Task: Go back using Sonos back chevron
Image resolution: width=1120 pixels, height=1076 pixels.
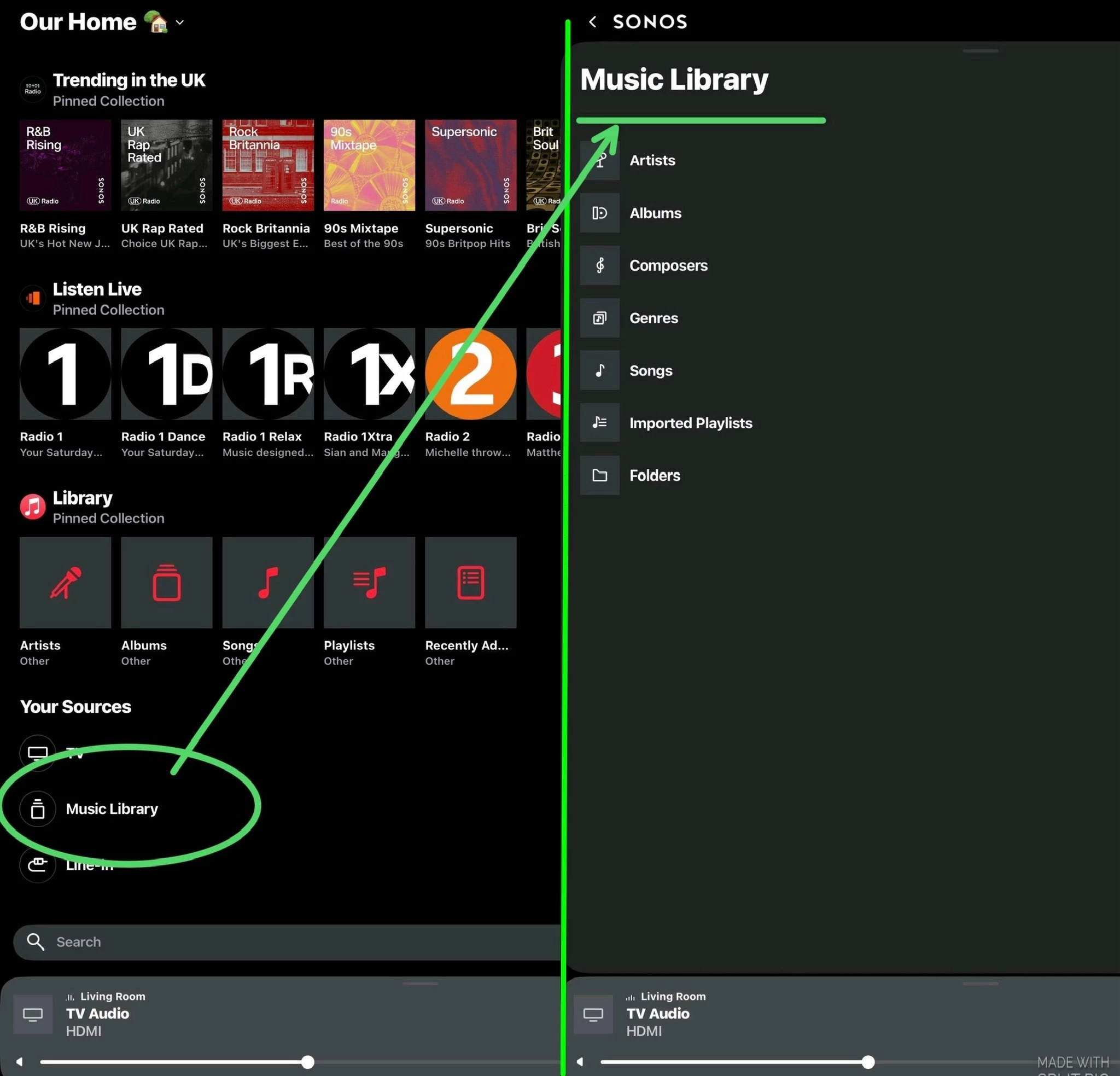Action: [593, 22]
